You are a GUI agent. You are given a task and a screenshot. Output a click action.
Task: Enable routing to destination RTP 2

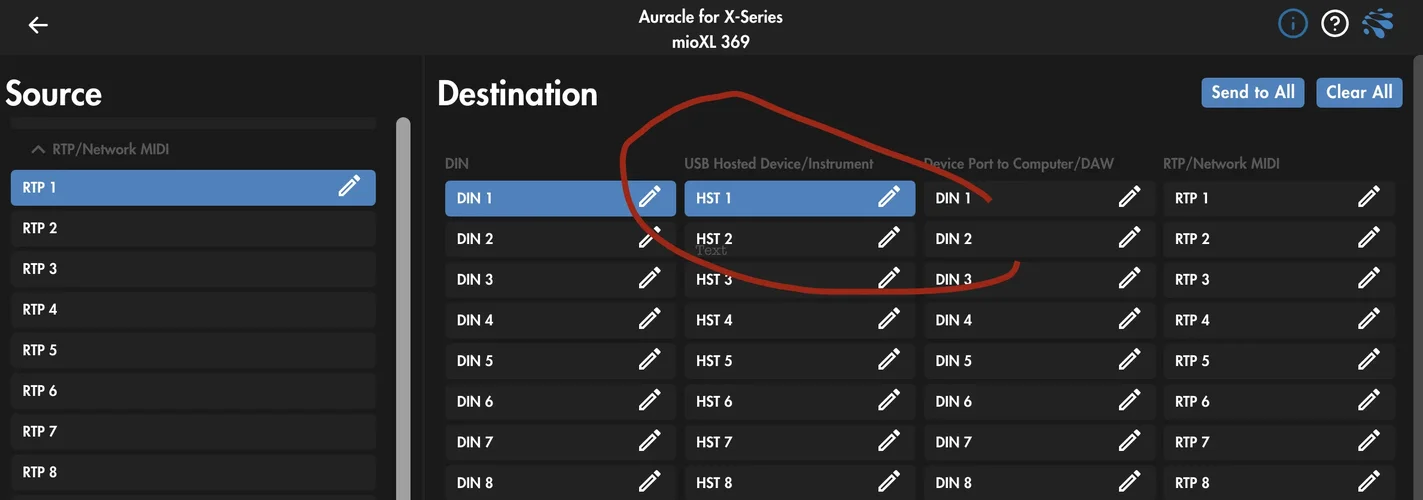click(x=1250, y=239)
